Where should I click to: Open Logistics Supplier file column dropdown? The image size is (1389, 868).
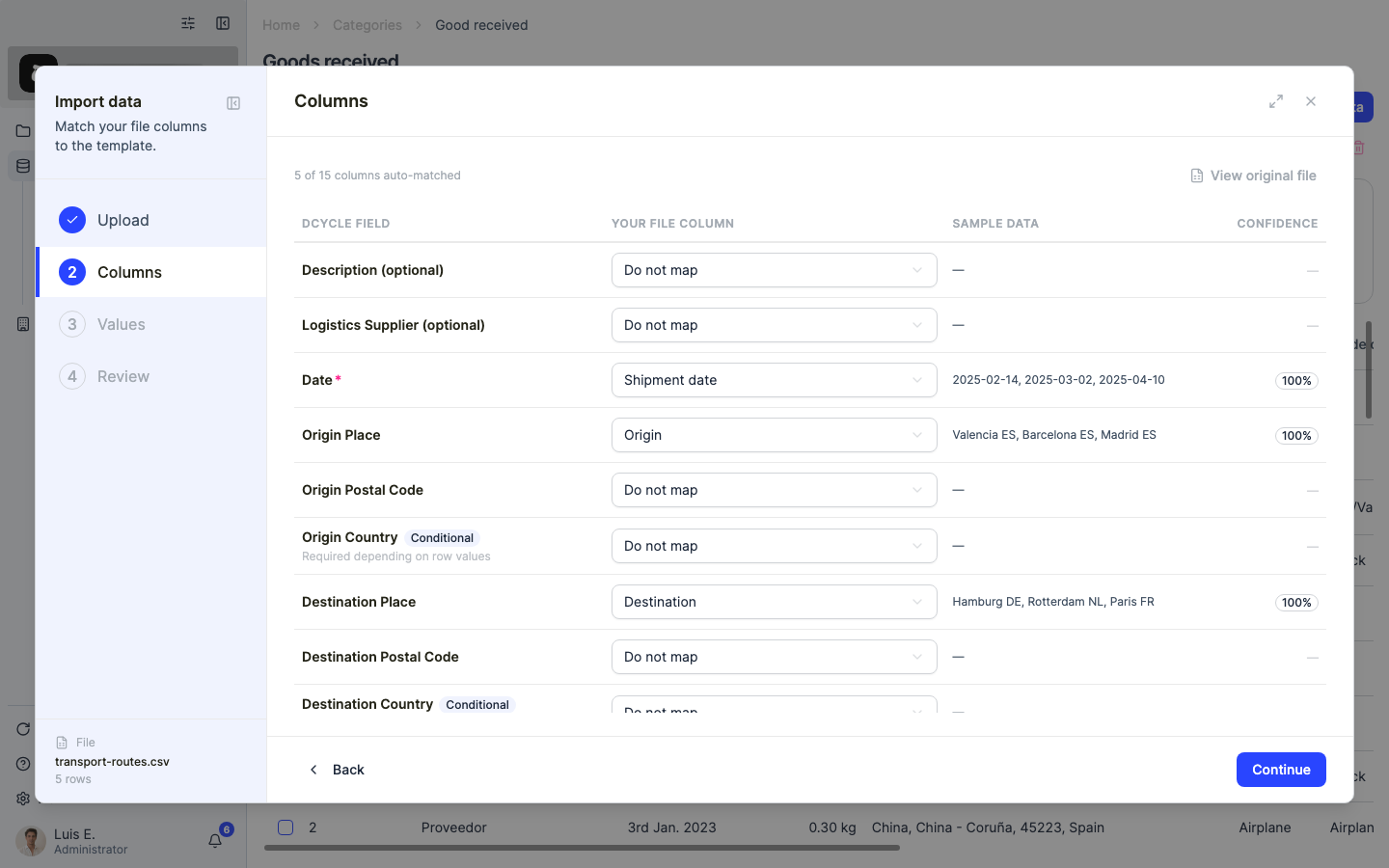click(x=775, y=325)
